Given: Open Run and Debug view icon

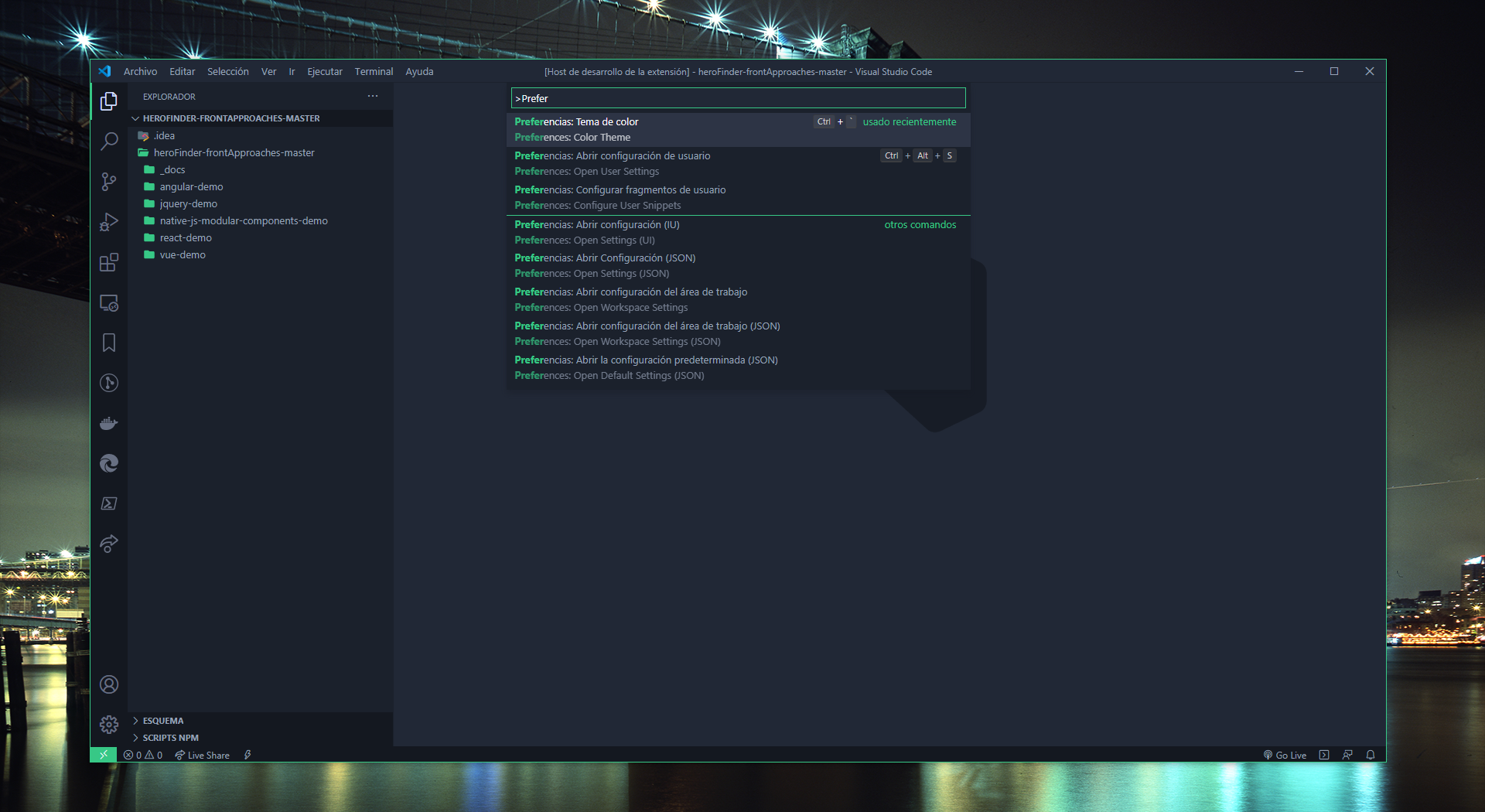Looking at the screenshot, I should pos(109,222).
